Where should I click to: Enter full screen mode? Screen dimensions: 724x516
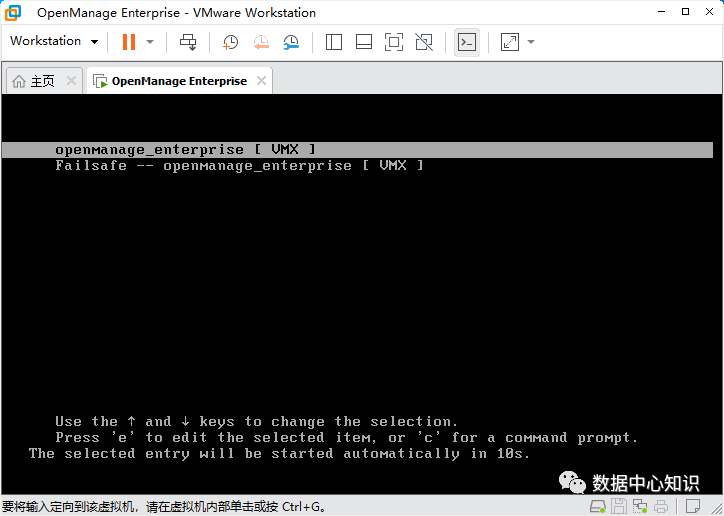coord(394,42)
